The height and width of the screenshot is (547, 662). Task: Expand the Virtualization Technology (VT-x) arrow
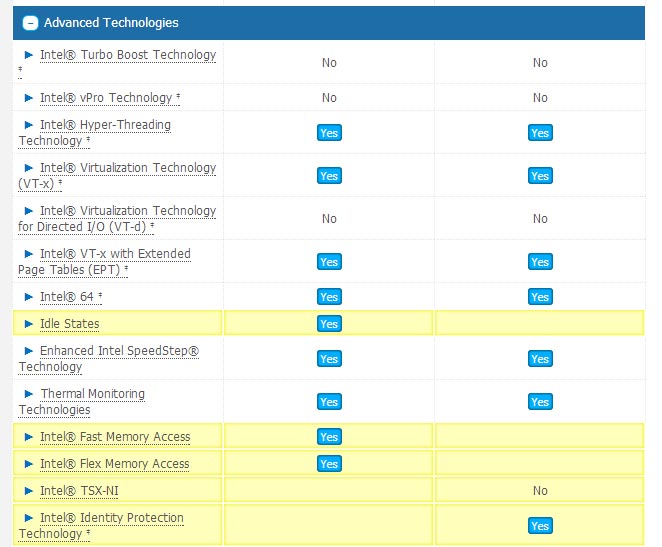tap(28, 168)
